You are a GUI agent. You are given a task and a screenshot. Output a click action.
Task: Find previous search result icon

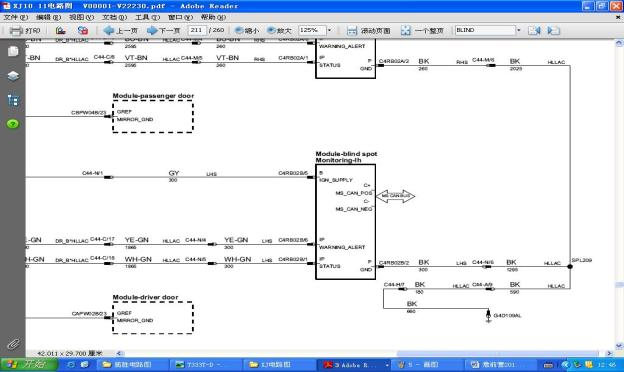tap(534, 30)
